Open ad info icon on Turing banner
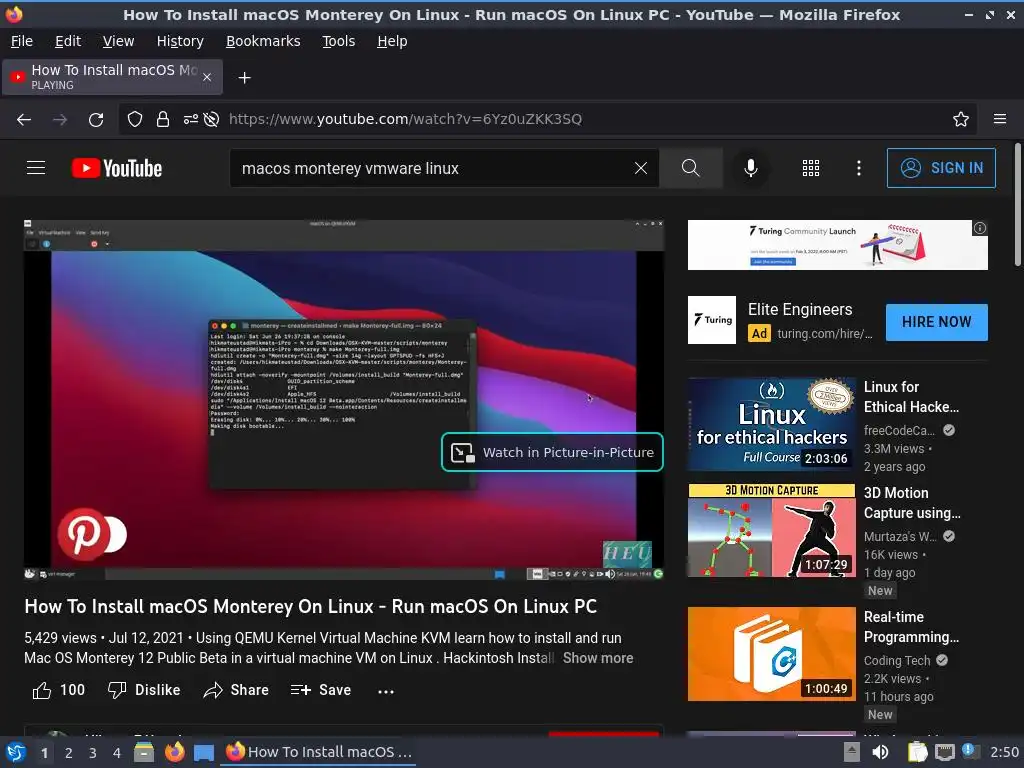Viewport: 1024px width, 768px height. click(x=980, y=228)
